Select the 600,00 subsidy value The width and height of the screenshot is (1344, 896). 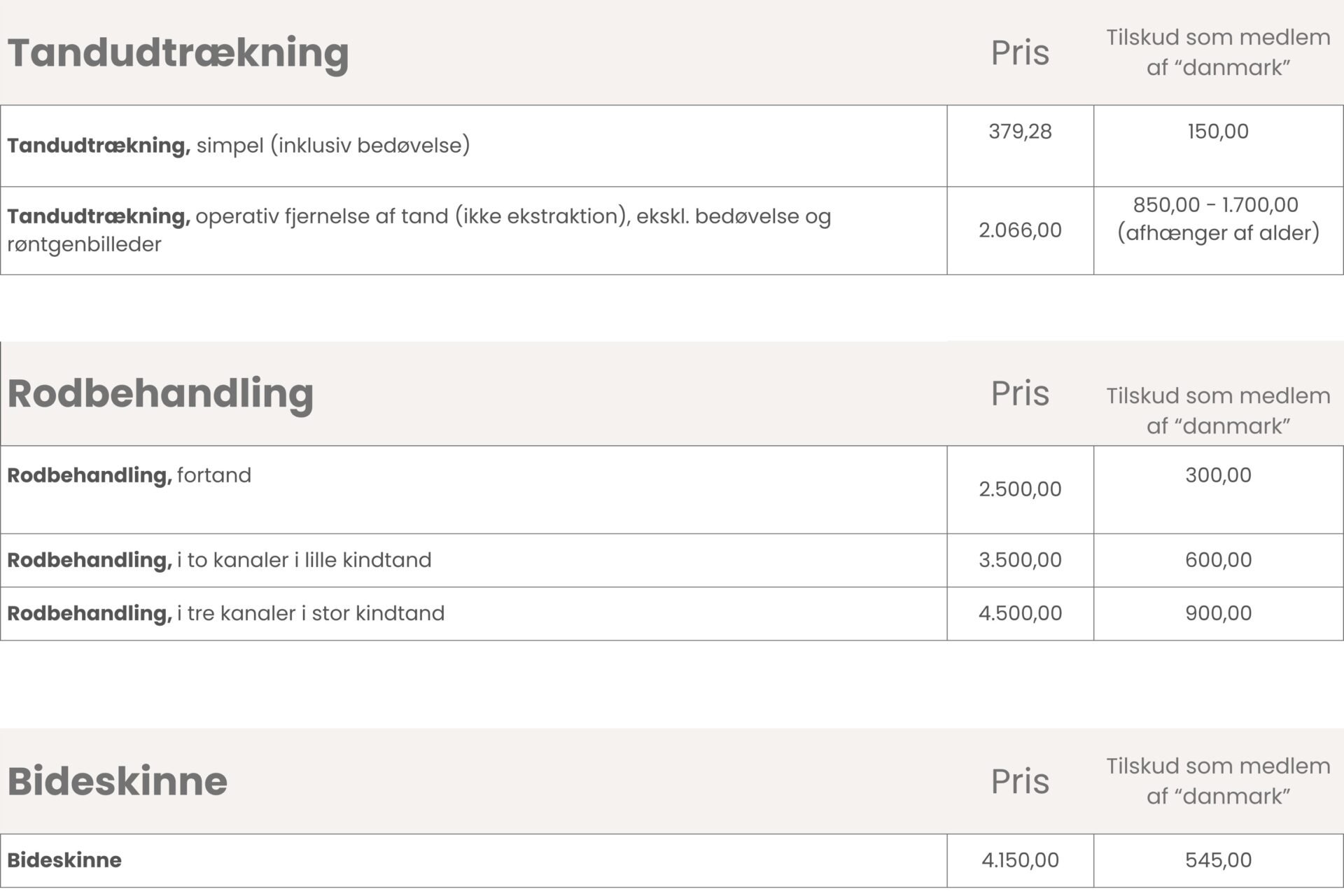(1218, 560)
